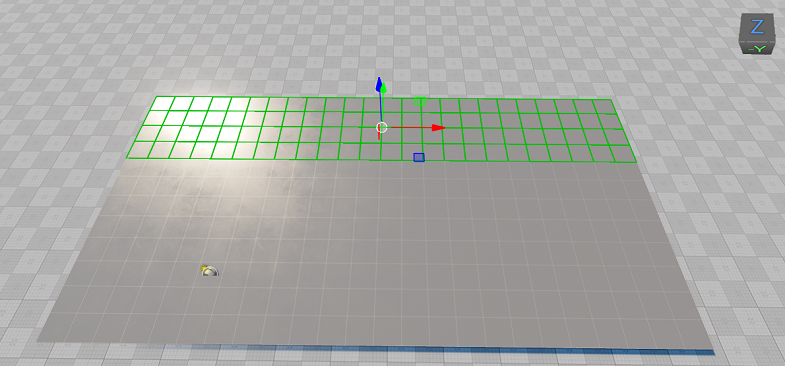Click the red X-axis arrowhead

(x=439, y=128)
